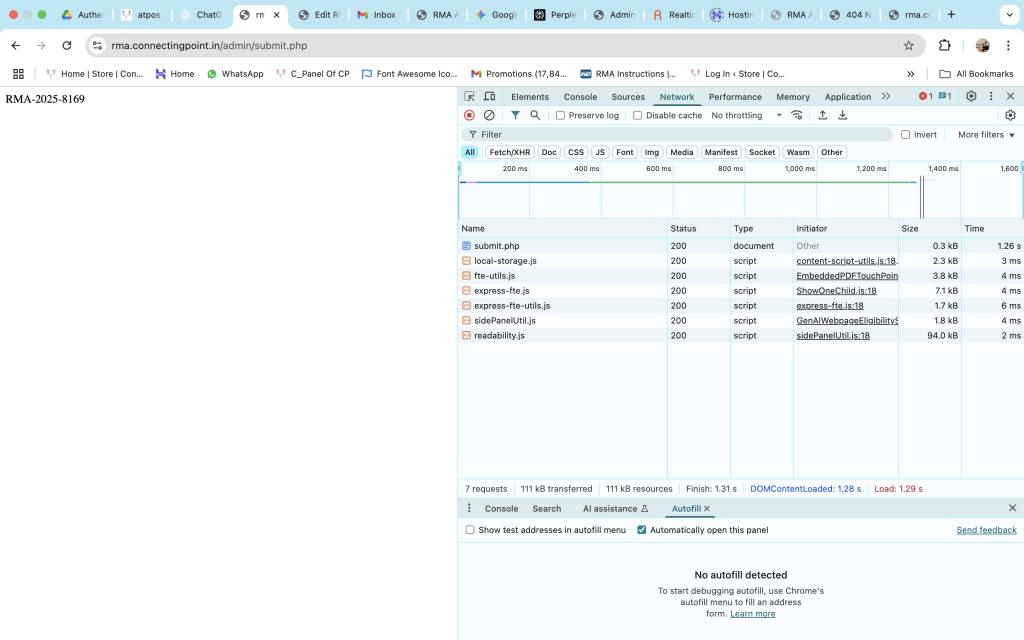Toggle the network filter funnel icon
This screenshot has width=1024, height=640.
[x=515, y=115]
